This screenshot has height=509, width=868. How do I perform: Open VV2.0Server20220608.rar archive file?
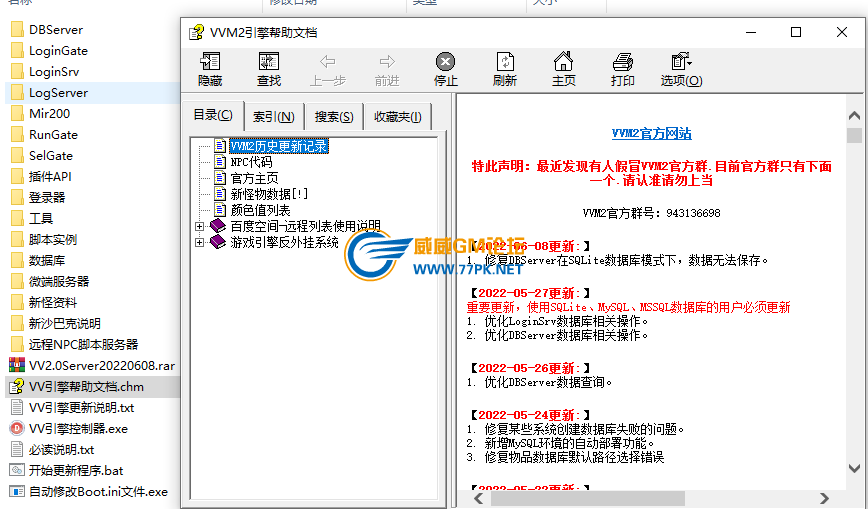point(101,366)
